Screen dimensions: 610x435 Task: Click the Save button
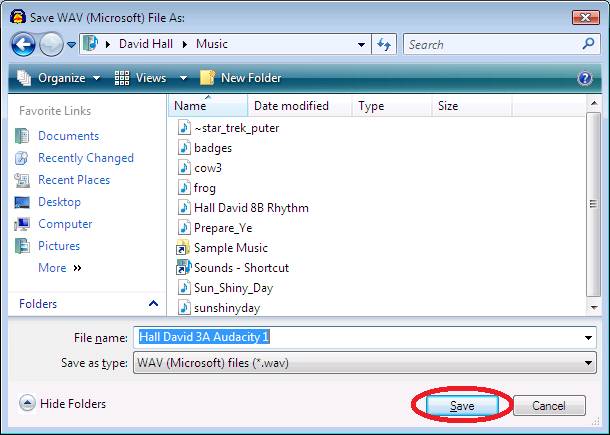462,406
